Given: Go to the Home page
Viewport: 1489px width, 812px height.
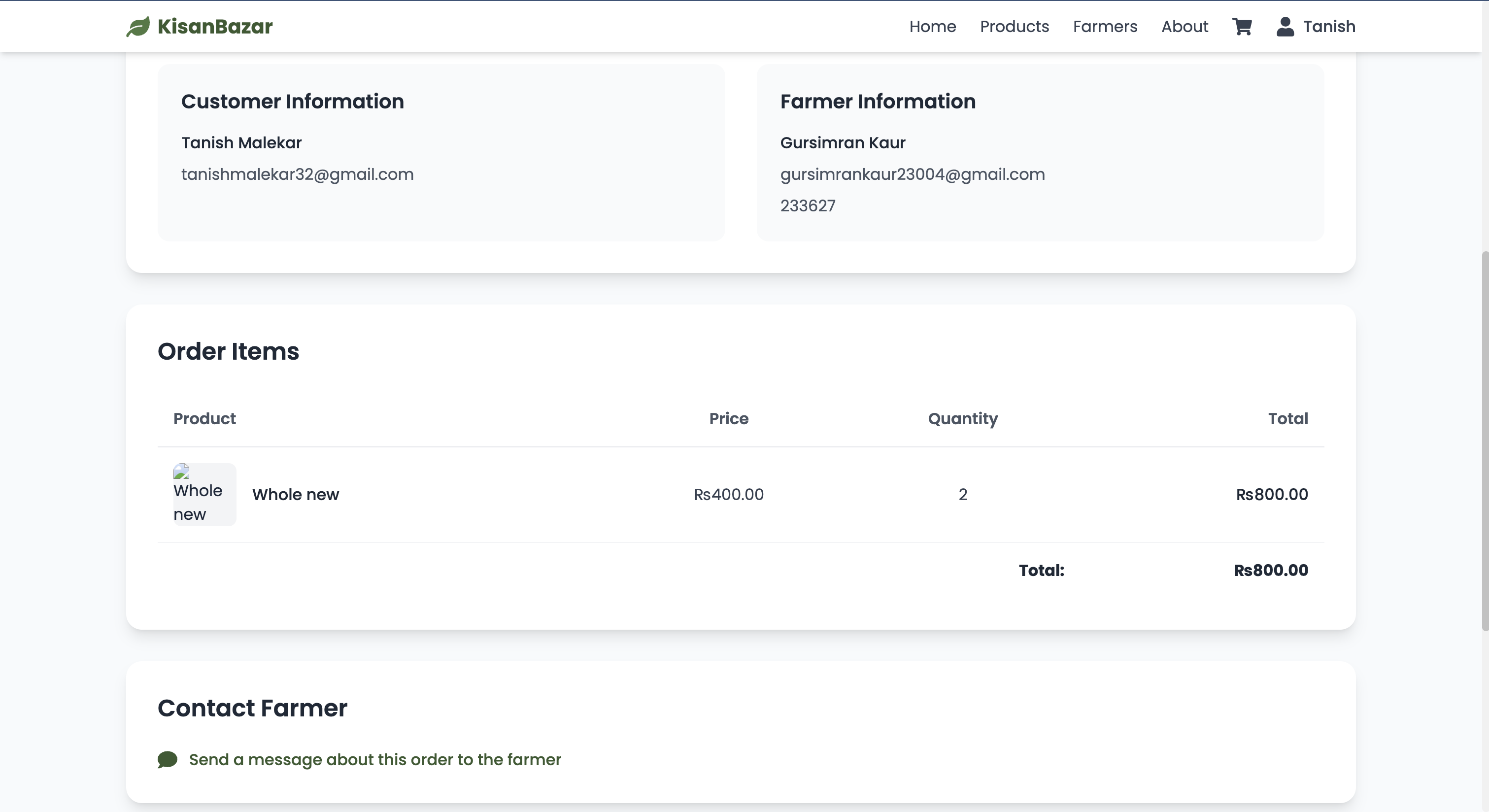Looking at the screenshot, I should (932, 27).
